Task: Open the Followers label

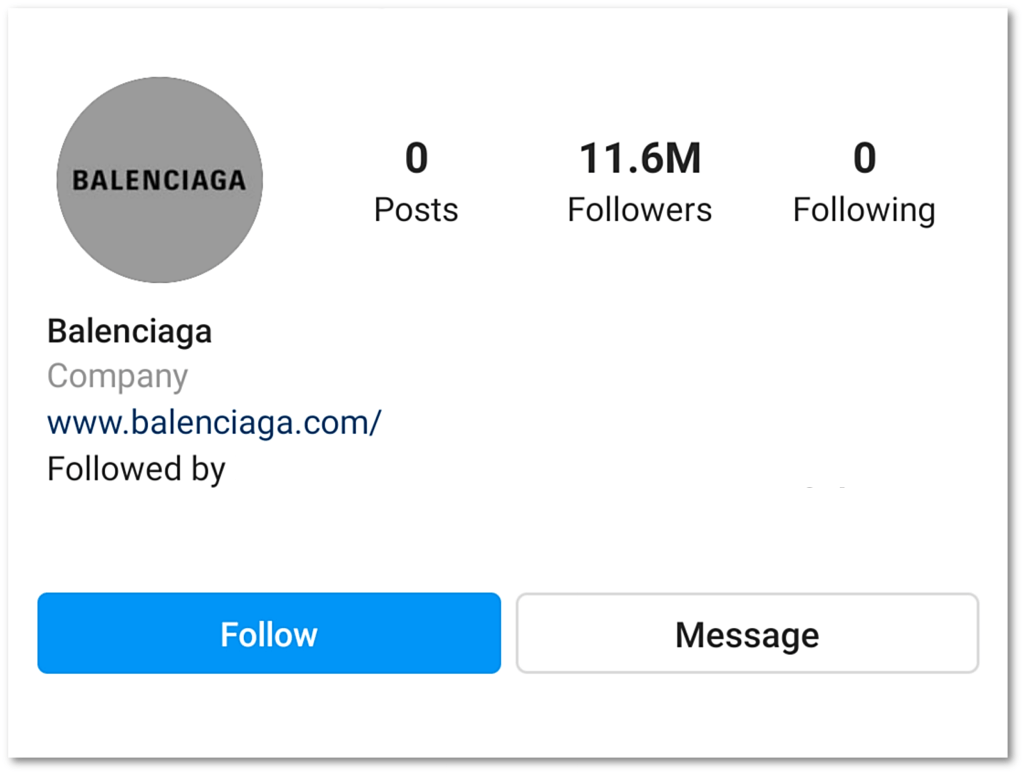Action: coord(640,209)
